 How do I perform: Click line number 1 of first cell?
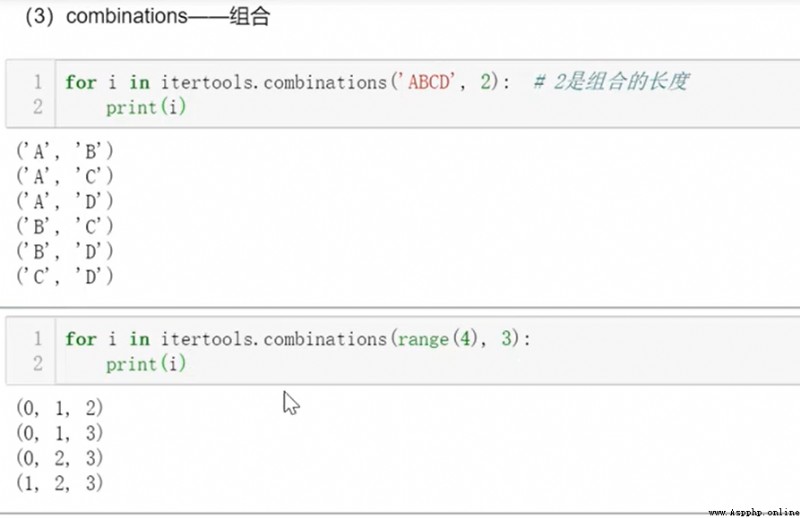pos(38,82)
